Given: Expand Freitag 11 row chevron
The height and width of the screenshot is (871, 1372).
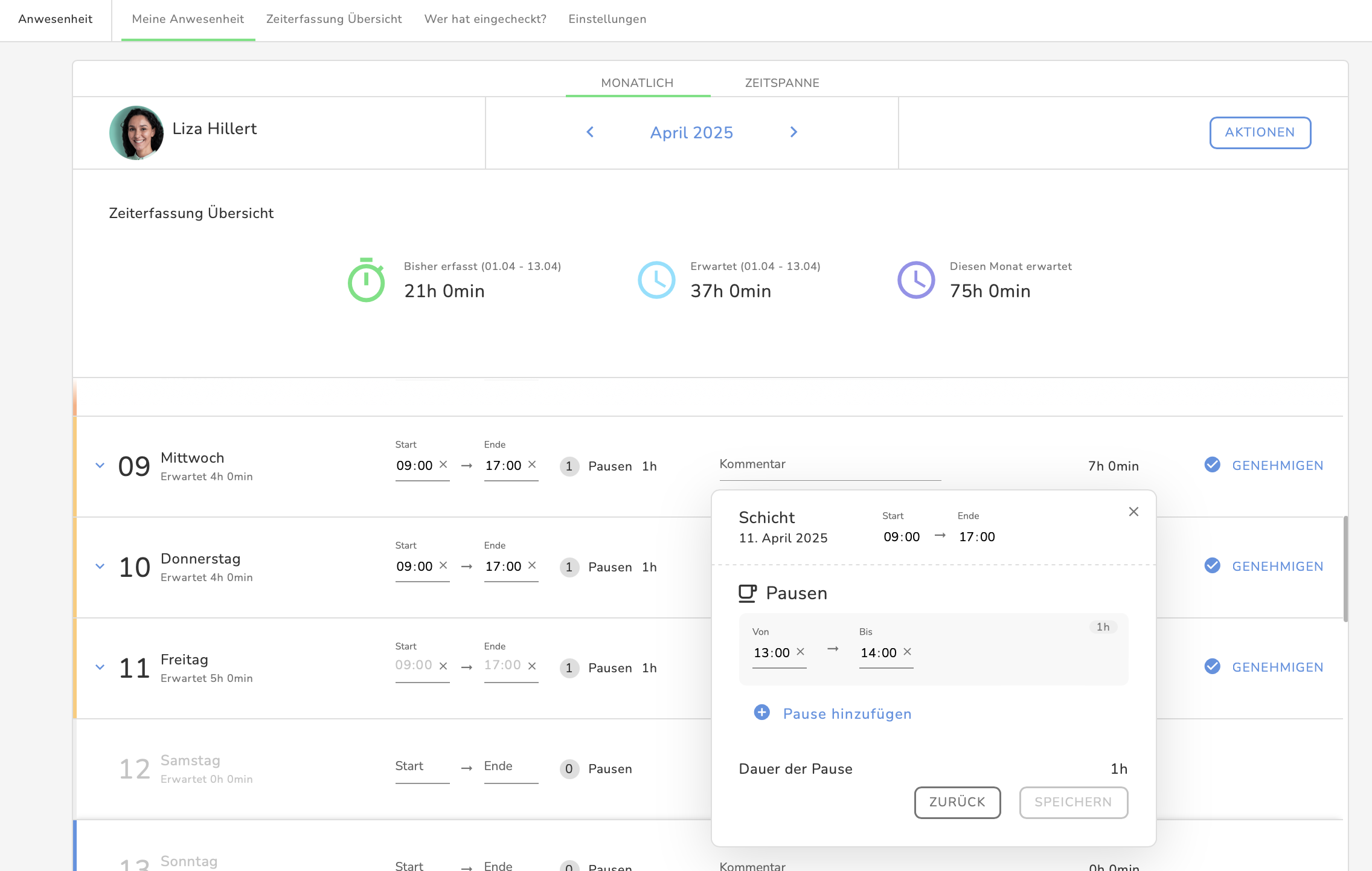Looking at the screenshot, I should (x=100, y=667).
